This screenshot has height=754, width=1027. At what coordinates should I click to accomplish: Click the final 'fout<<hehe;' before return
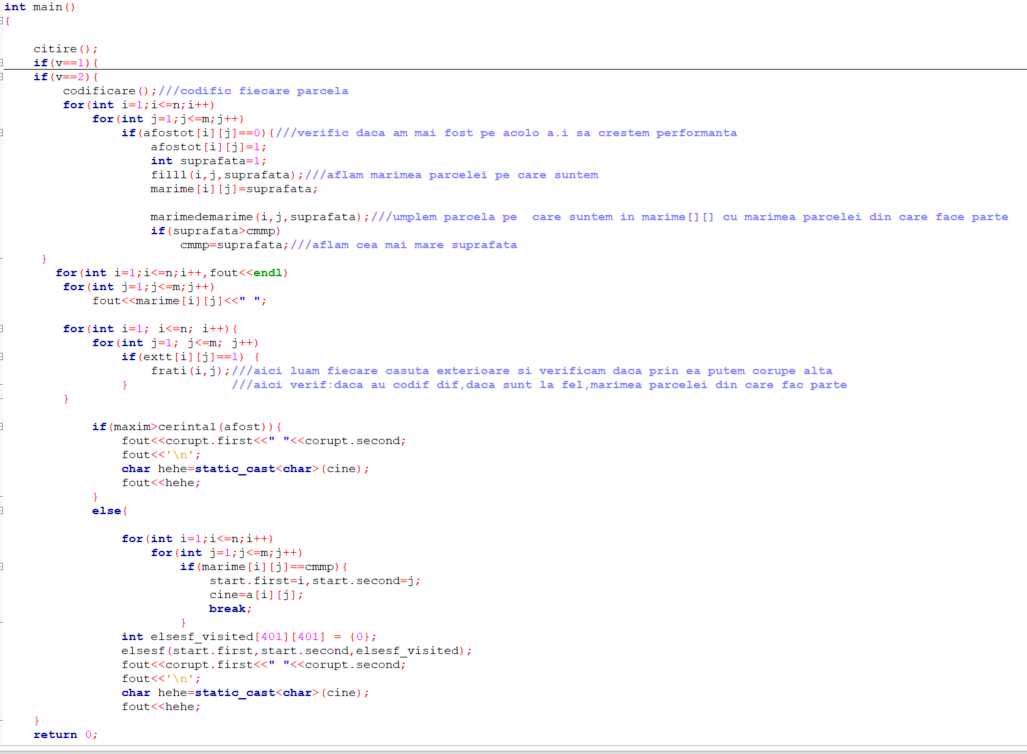point(161,707)
